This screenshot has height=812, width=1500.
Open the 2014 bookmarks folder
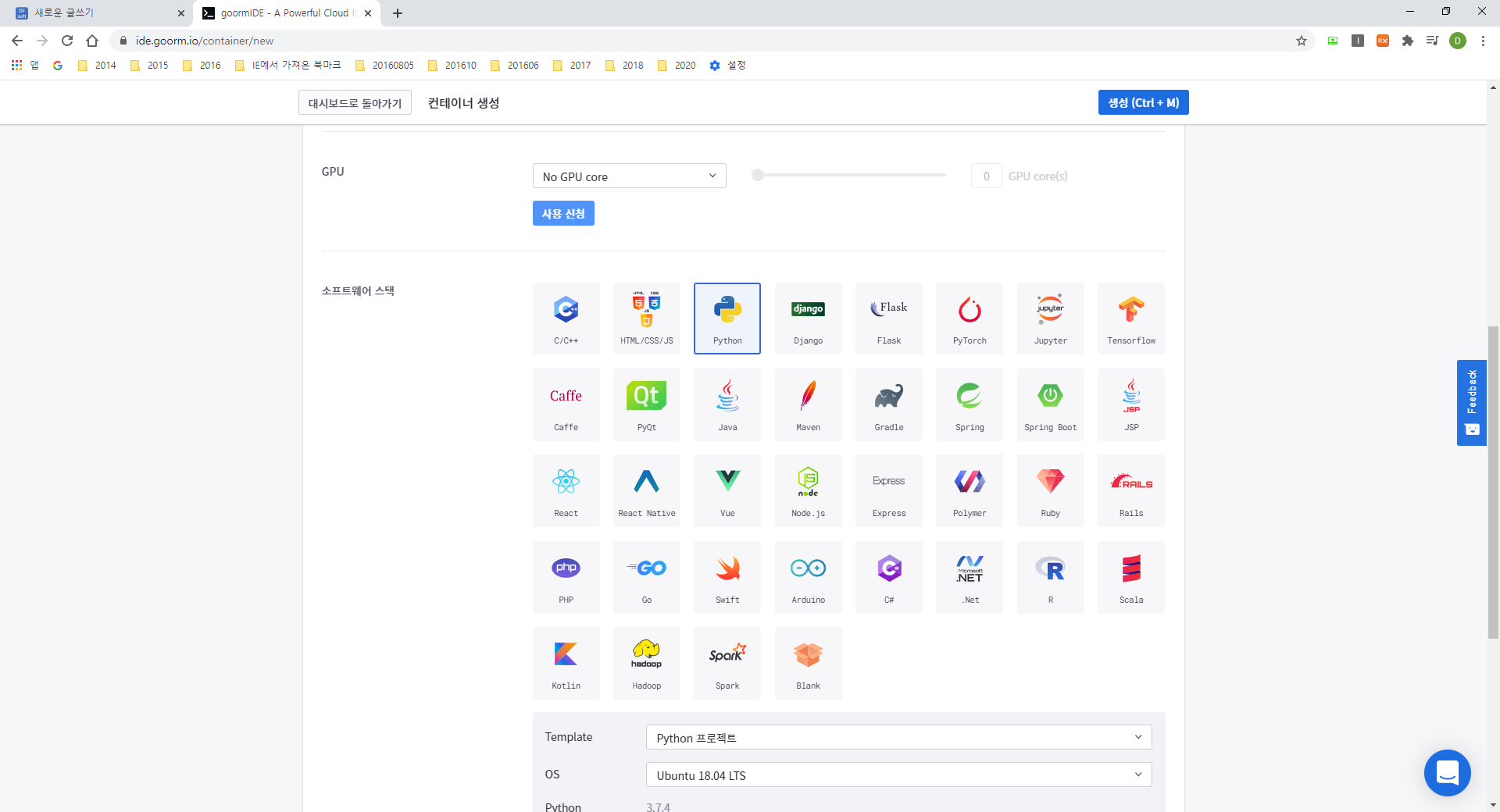point(97,66)
